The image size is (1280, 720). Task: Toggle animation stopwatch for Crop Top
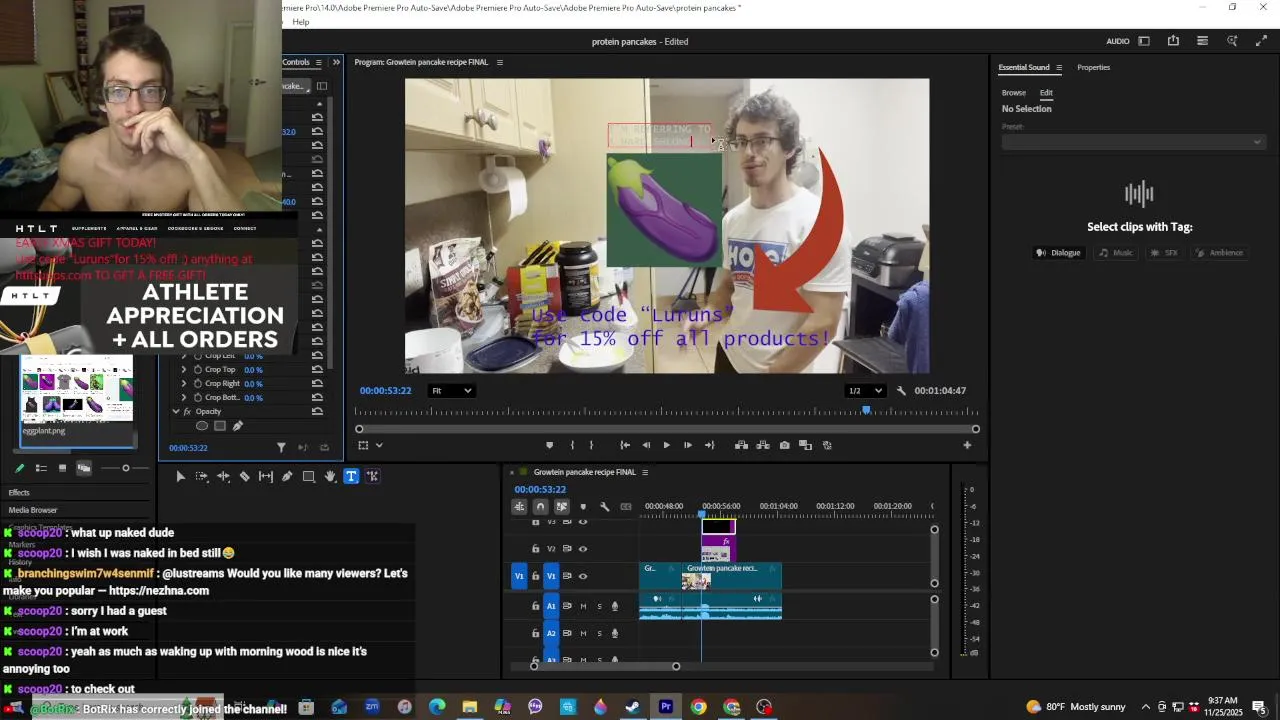point(198,370)
